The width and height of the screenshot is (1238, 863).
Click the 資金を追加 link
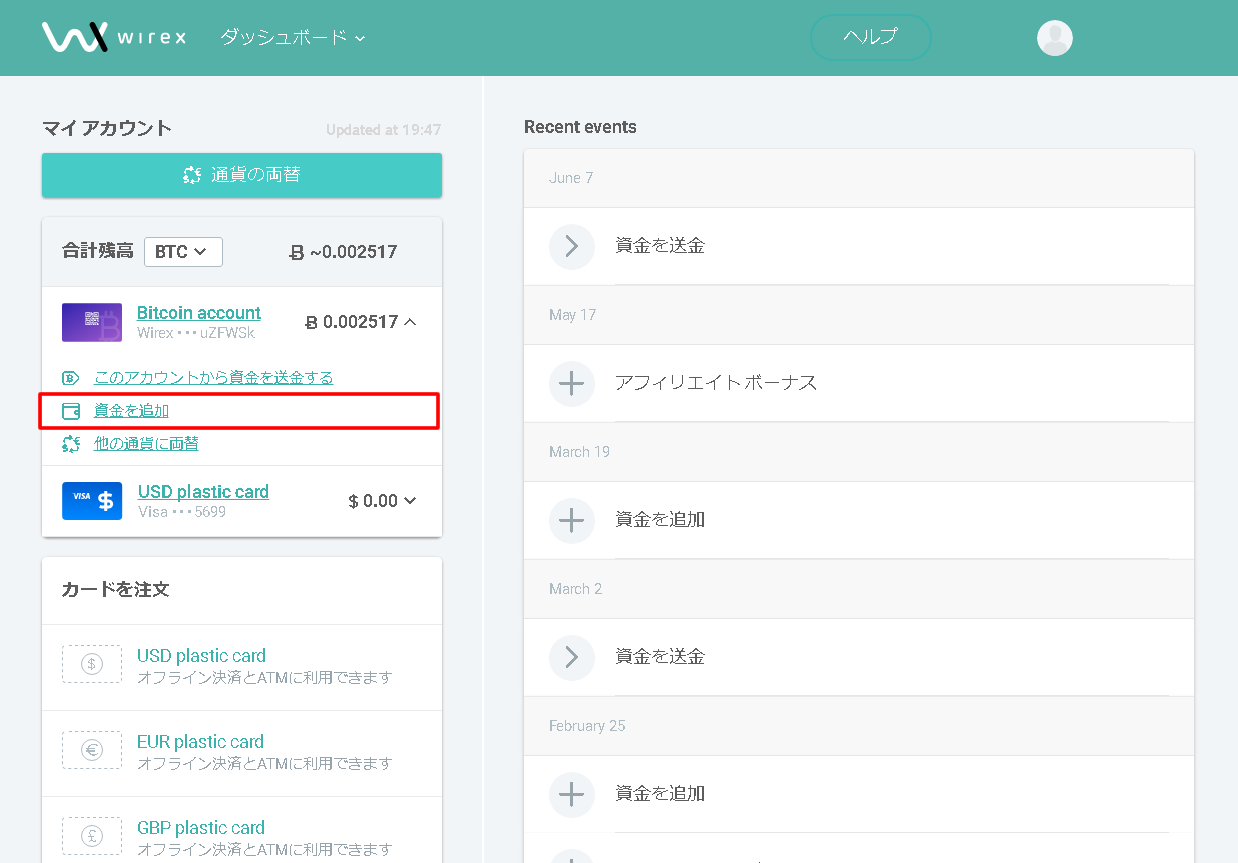[131, 411]
